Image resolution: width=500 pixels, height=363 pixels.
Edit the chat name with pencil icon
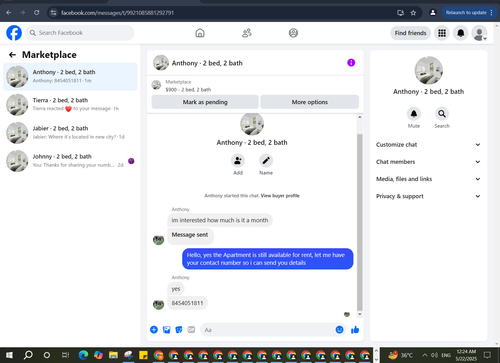[x=266, y=161]
